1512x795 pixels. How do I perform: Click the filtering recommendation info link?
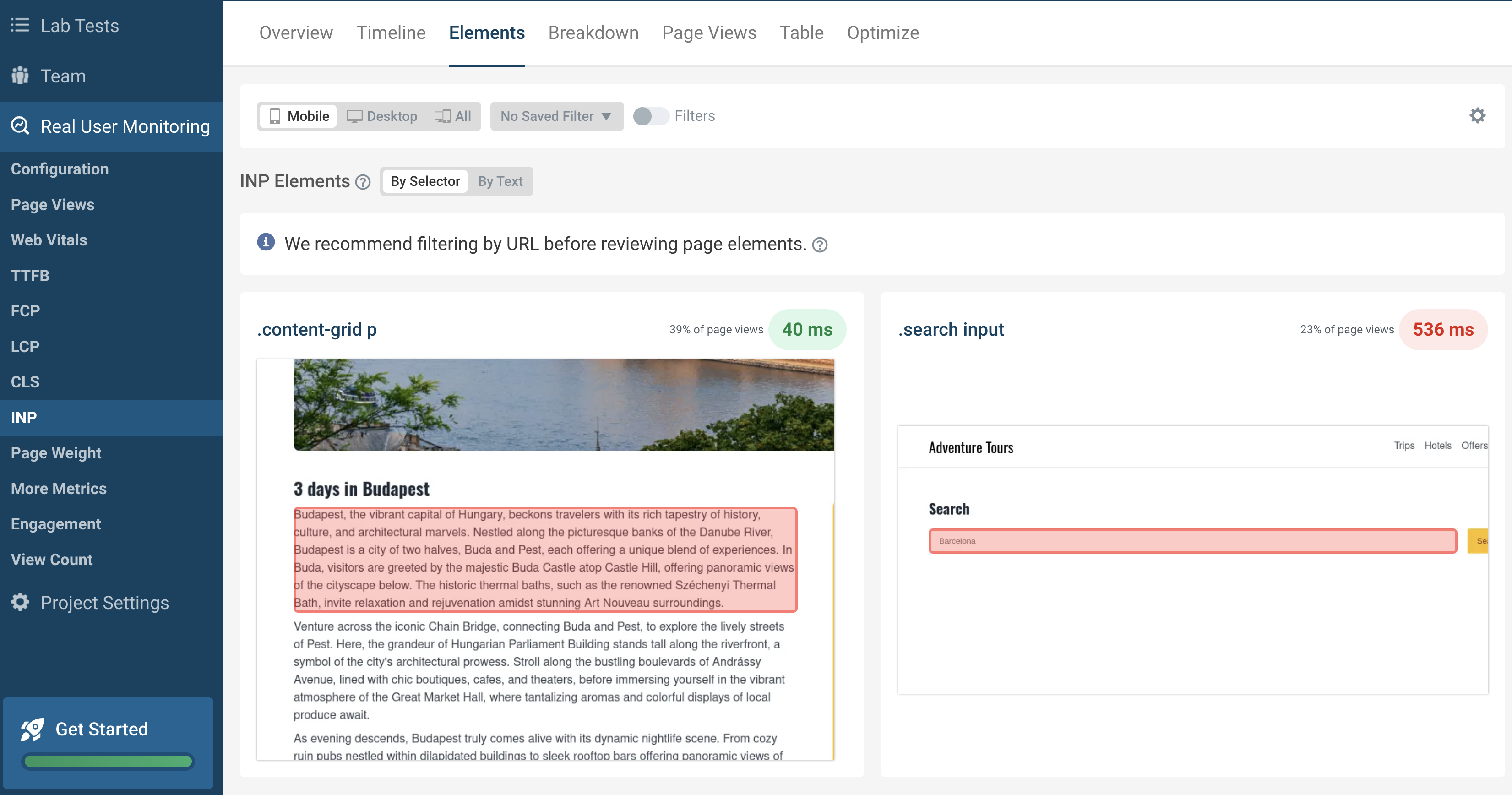[x=819, y=244]
